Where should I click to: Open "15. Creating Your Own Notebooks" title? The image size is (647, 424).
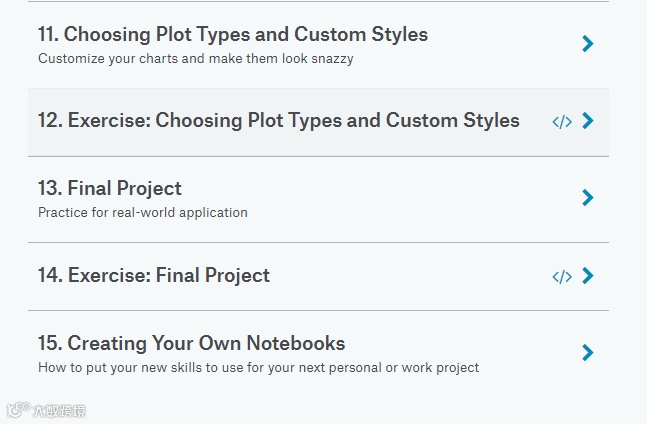pyautogui.click(x=192, y=343)
